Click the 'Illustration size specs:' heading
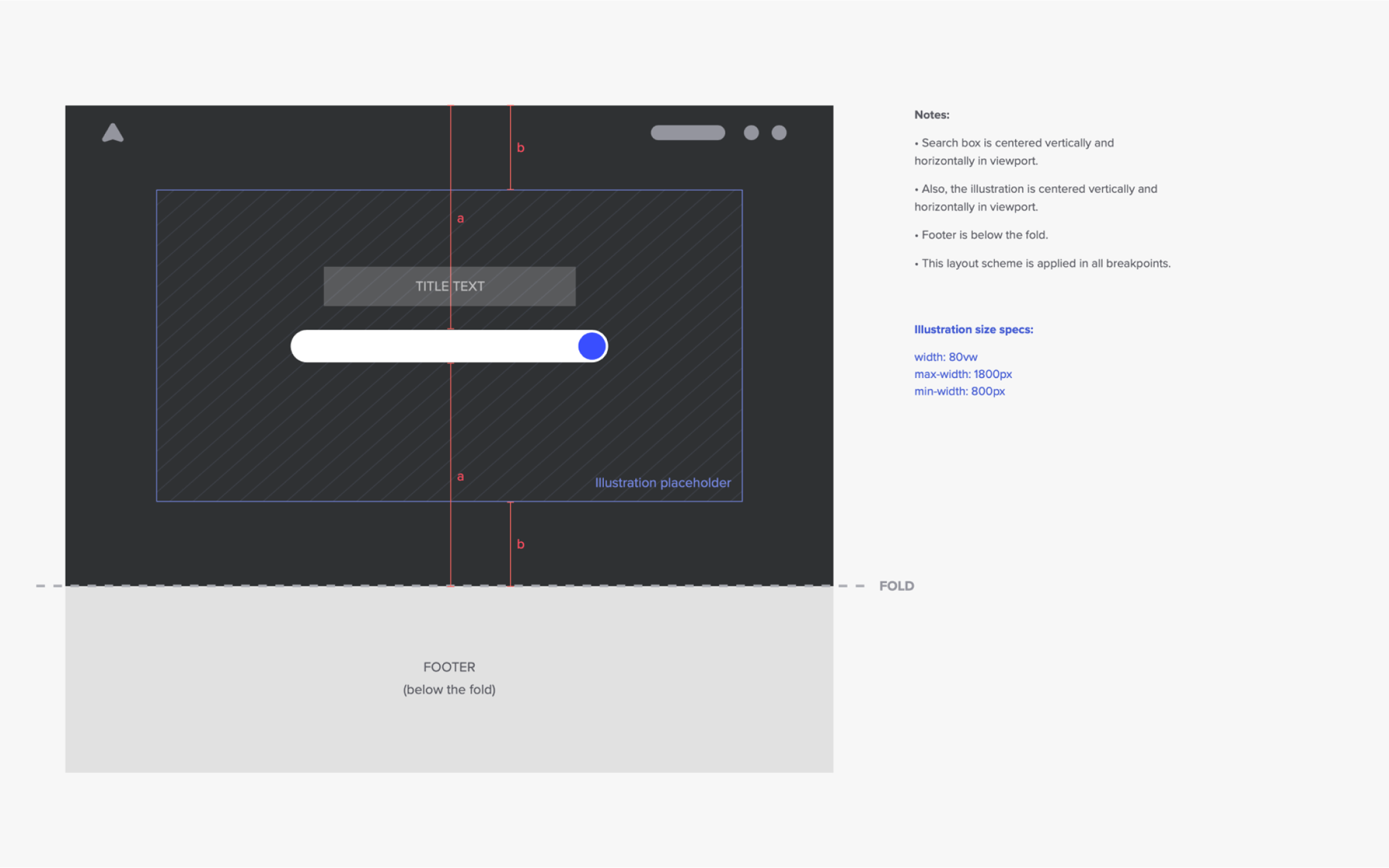This screenshot has width=1389, height=868. click(x=973, y=329)
